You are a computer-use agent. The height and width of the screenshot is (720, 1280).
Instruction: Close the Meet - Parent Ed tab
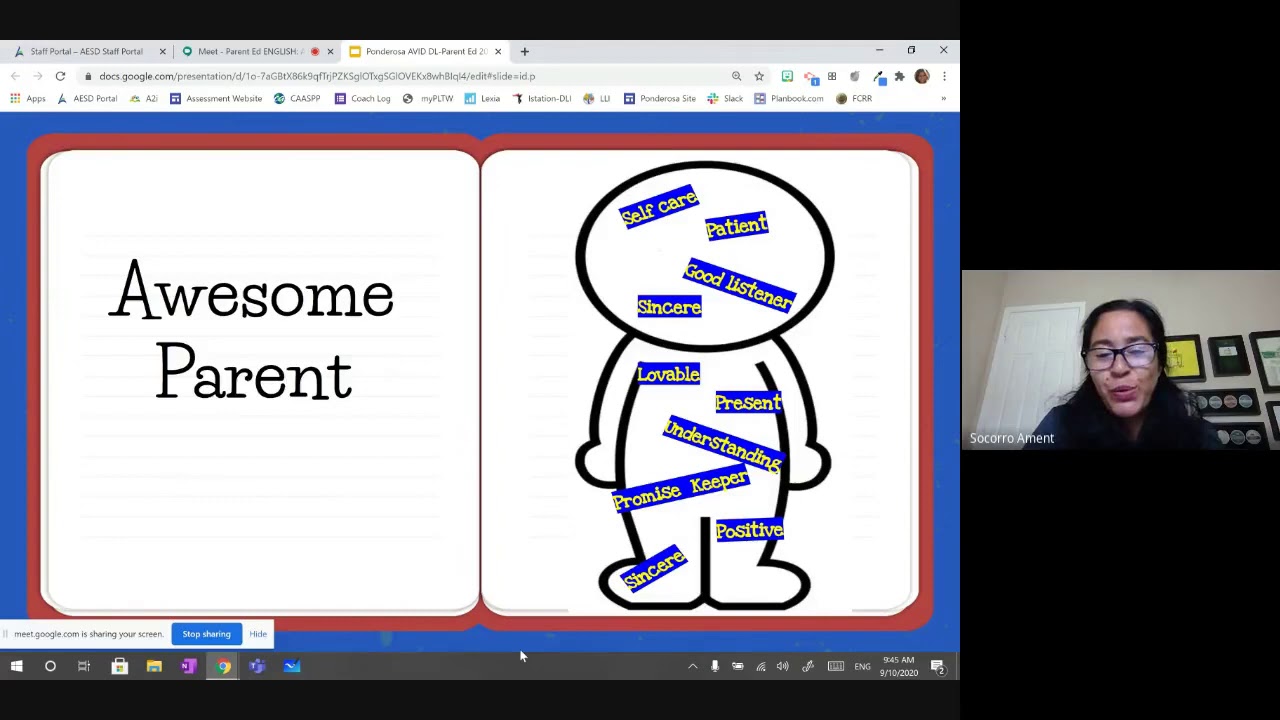pos(330,51)
